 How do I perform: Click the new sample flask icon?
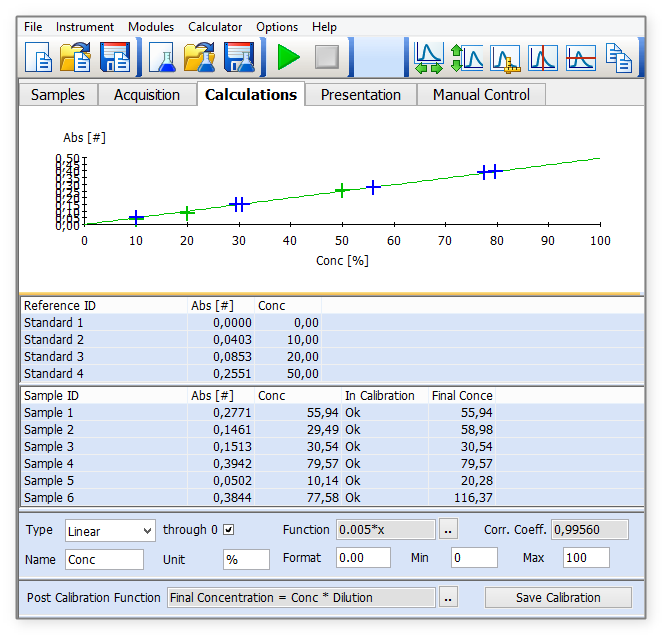coord(163,57)
